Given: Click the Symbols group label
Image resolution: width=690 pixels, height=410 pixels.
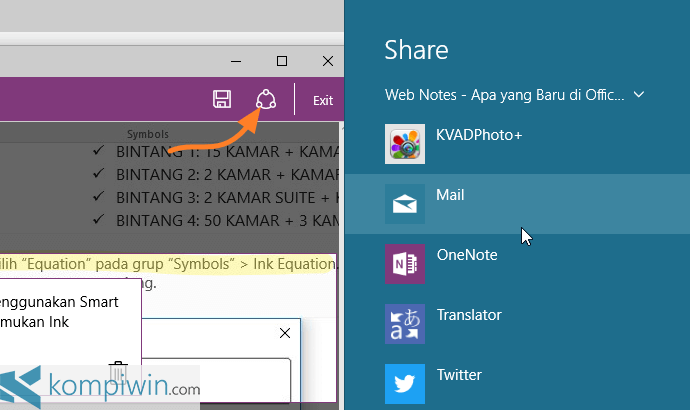Looking at the screenshot, I should pos(148,134).
